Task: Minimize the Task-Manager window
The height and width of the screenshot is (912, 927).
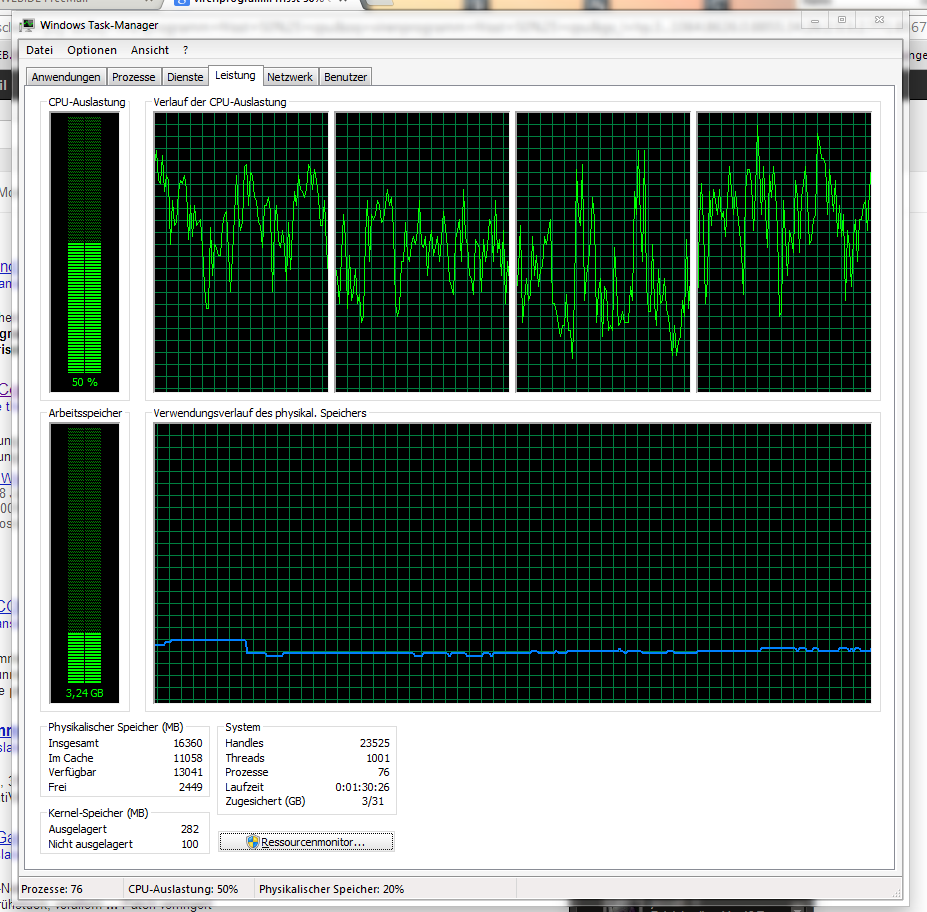Action: pos(815,20)
